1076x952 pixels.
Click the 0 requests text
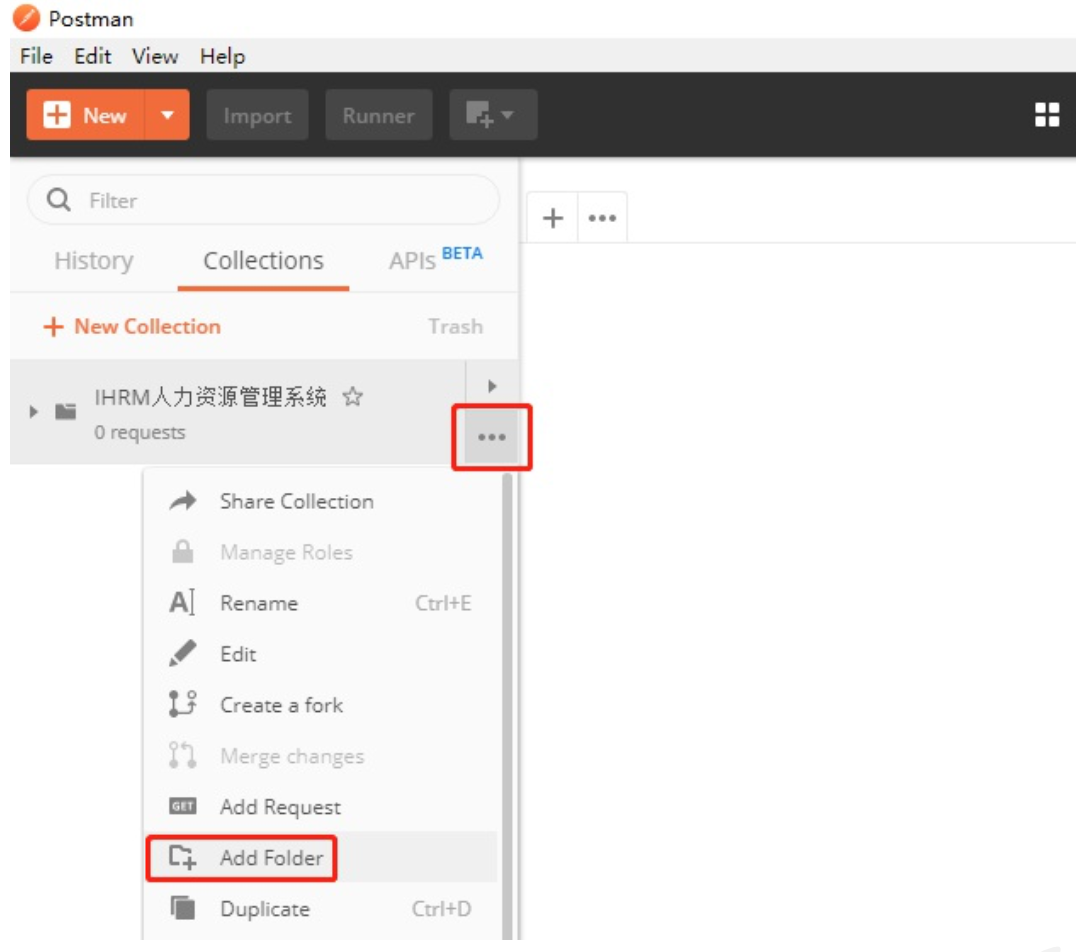click(139, 432)
